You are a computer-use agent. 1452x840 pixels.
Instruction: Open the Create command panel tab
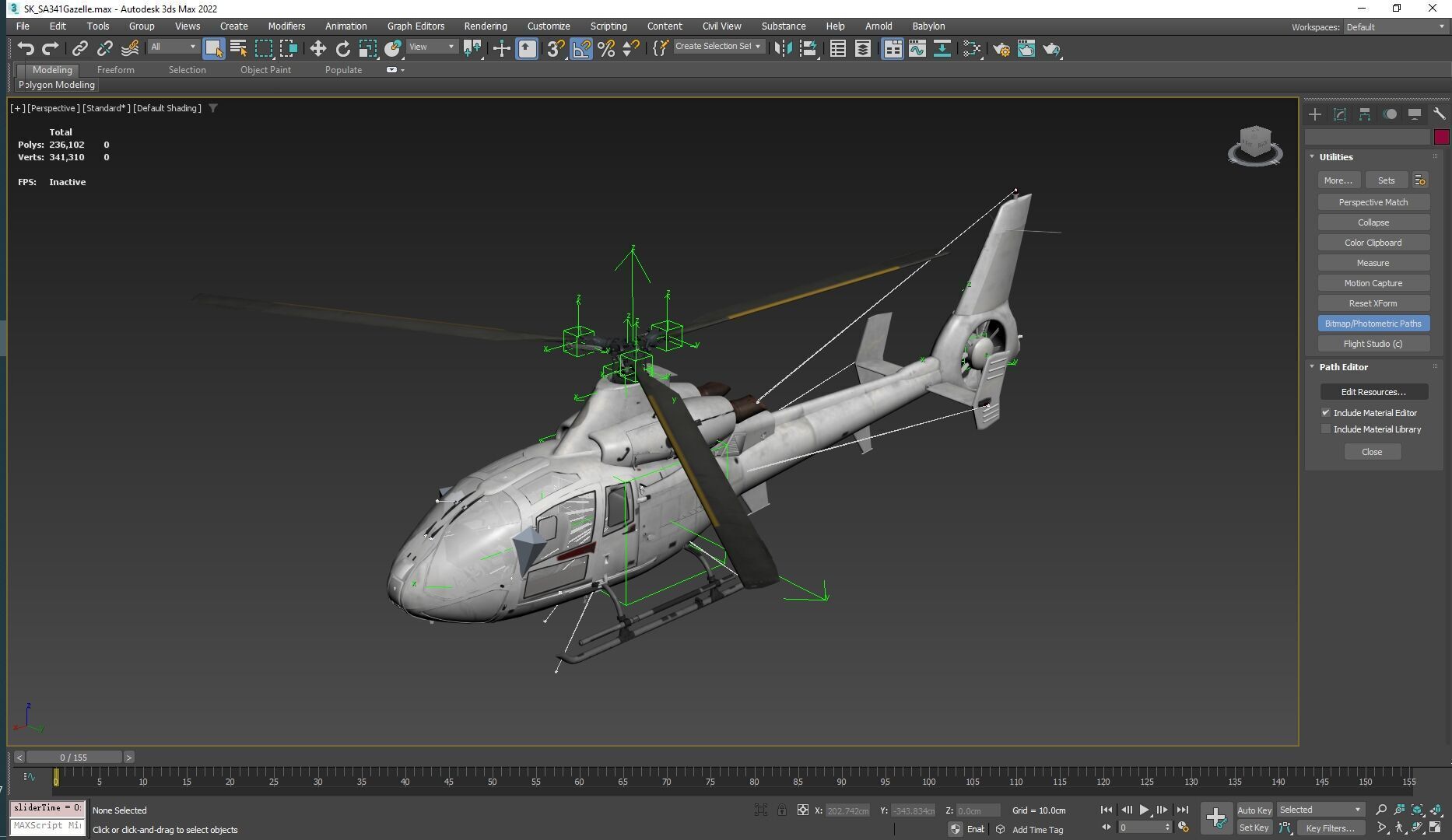point(1315,114)
